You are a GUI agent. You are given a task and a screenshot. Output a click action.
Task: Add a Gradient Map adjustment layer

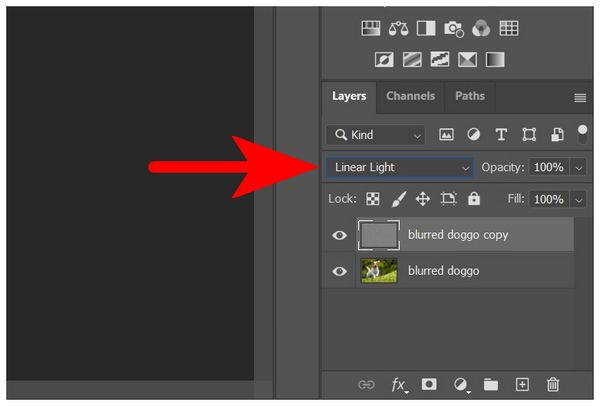pos(495,60)
